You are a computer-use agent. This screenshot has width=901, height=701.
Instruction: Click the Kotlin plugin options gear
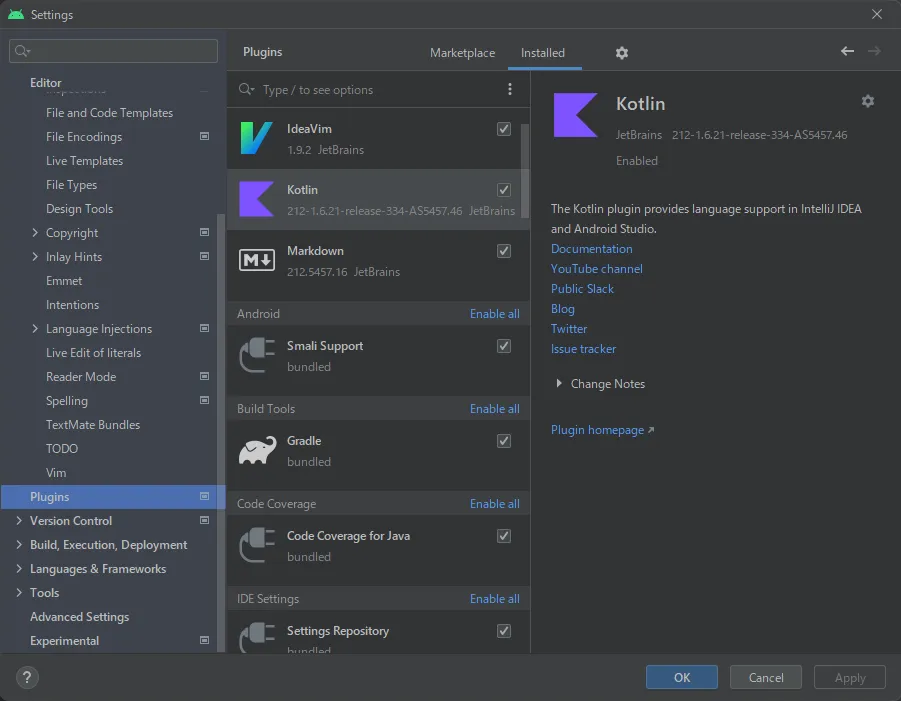pyautogui.click(x=867, y=101)
